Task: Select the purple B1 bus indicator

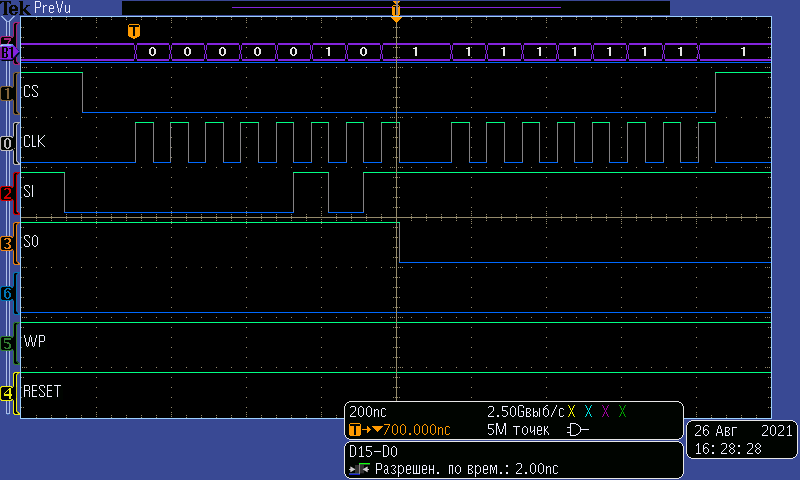Action: (x=8, y=52)
